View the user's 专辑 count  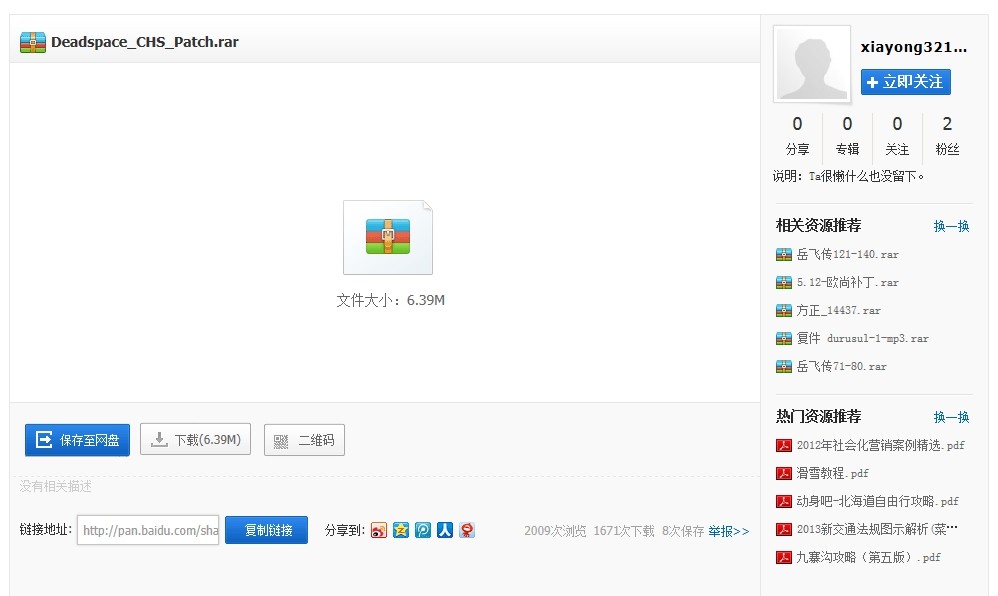tap(847, 136)
